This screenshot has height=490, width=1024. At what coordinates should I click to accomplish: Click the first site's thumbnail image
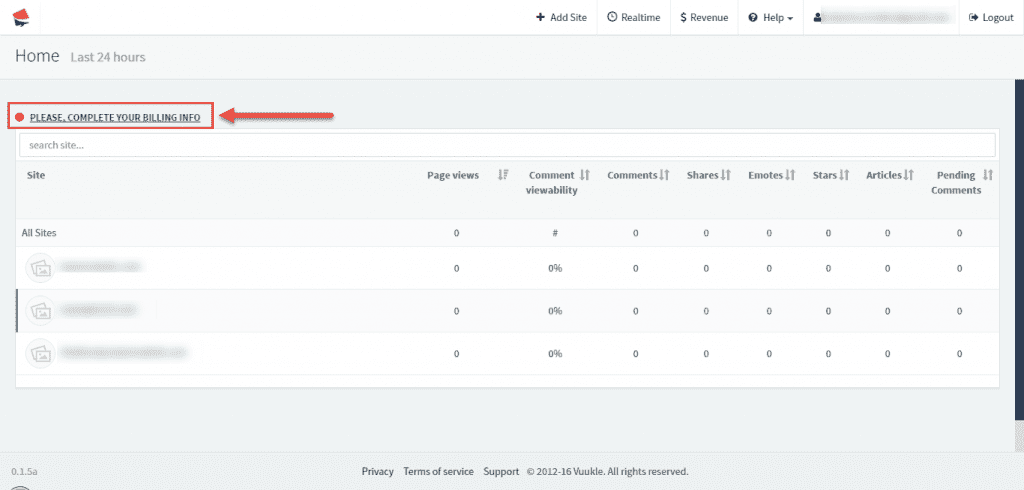(x=40, y=267)
